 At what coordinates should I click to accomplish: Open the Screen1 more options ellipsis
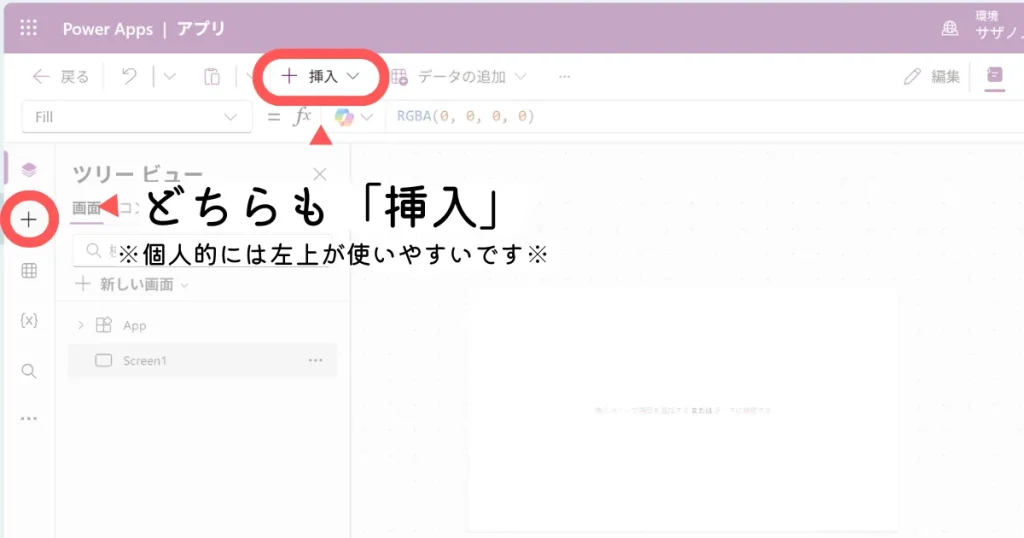pyautogui.click(x=316, y=360)
